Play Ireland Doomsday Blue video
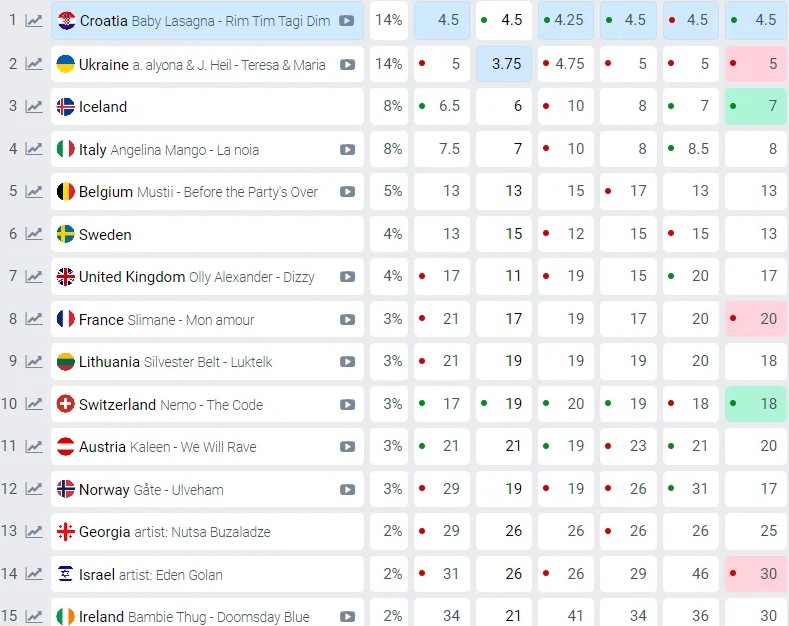Image resolution: width=789 pixels, height=626 pixels. [347, 616]
